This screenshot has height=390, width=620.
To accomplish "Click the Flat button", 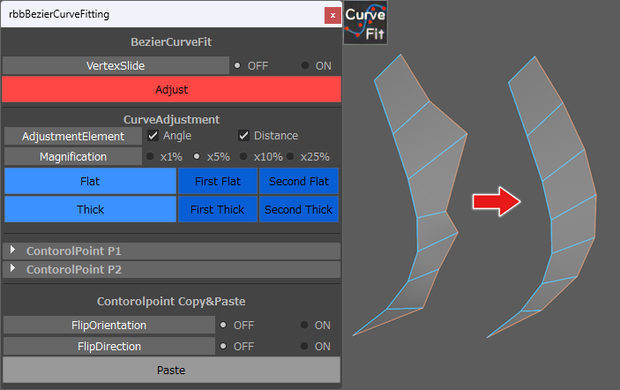I will tap(90, 181).
